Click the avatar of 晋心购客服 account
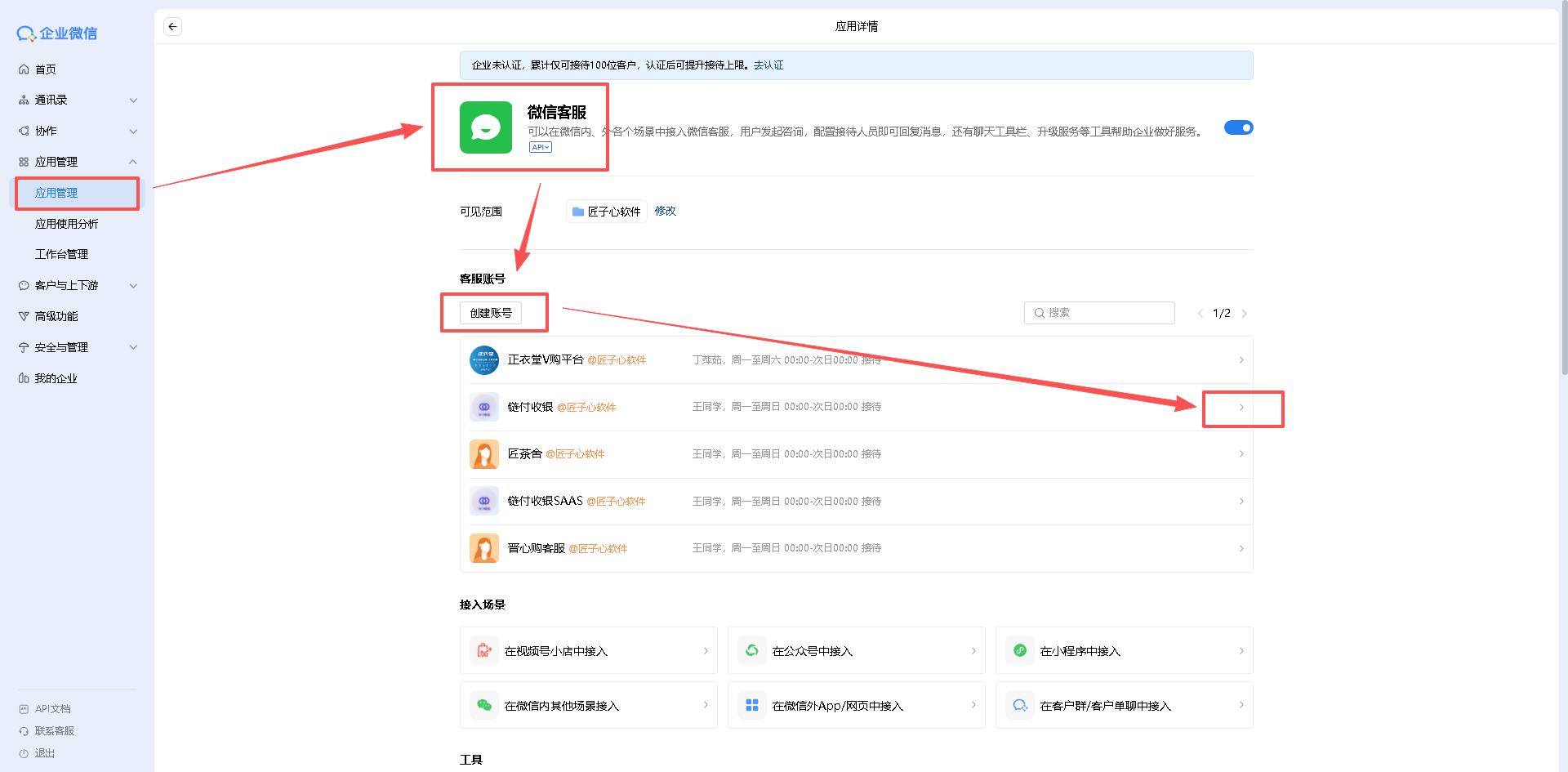Screen dimensions: 1568x772 484,548
